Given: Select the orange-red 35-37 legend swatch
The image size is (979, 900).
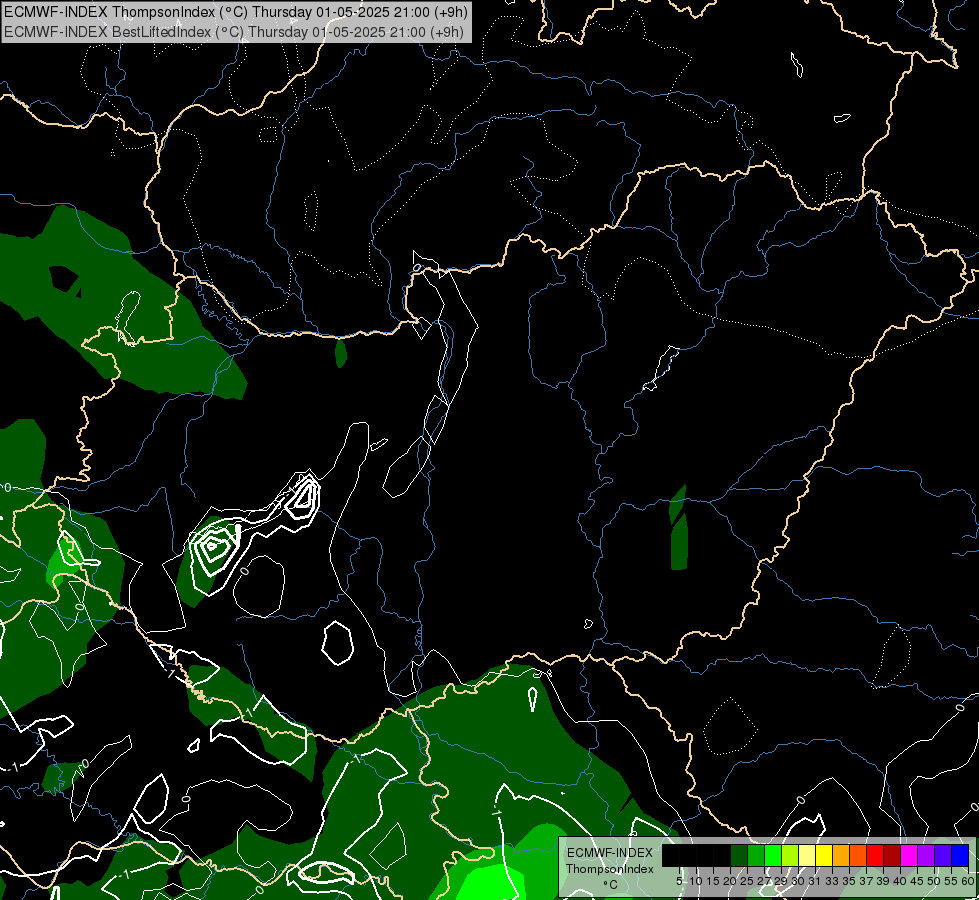Looking at the screenshot, I should 858,855.
